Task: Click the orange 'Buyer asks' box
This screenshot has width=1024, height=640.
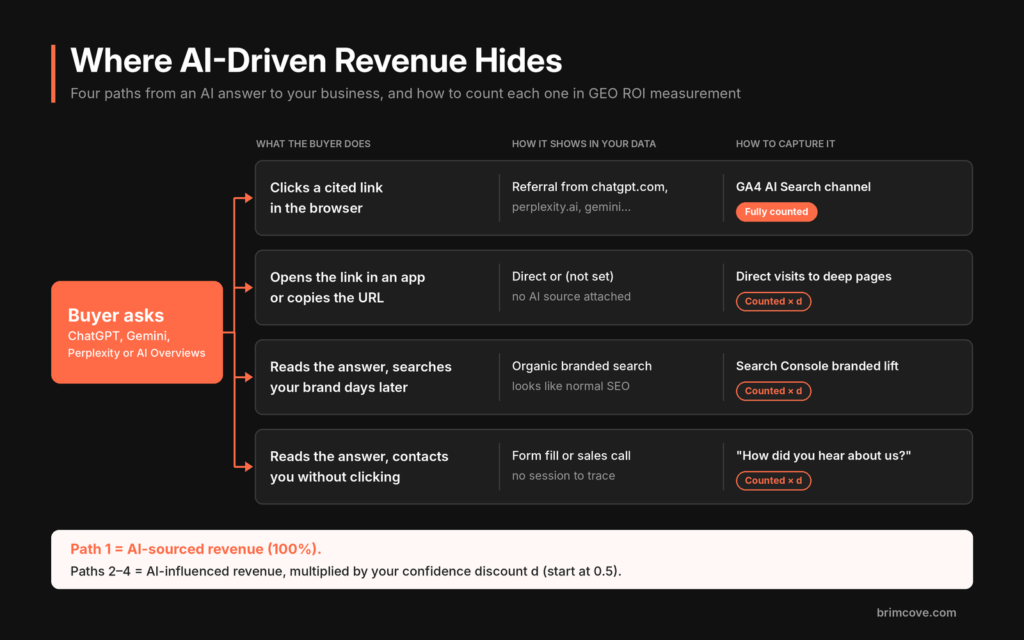Action: pyautogui.click(x=137, y=332)
